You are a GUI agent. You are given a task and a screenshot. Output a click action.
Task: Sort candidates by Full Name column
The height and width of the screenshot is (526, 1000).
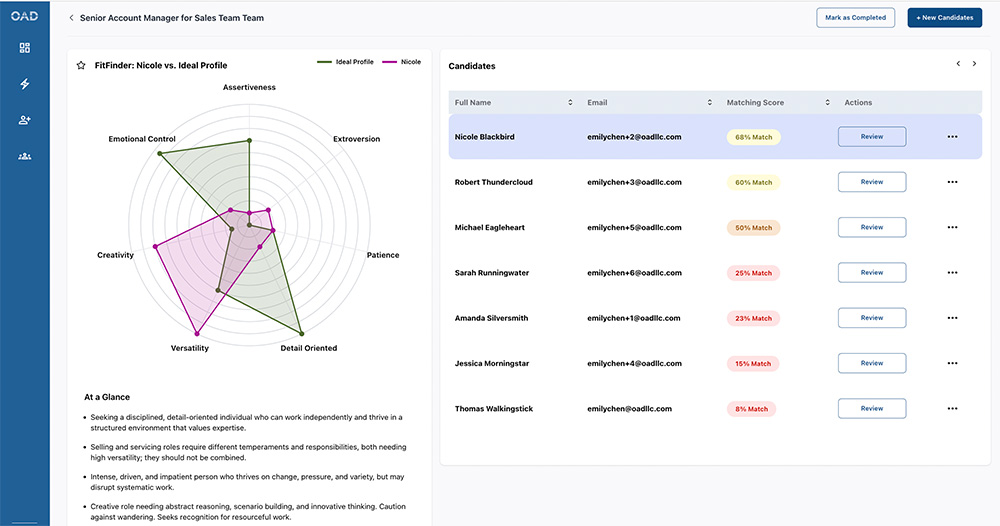tap(570, 103)
